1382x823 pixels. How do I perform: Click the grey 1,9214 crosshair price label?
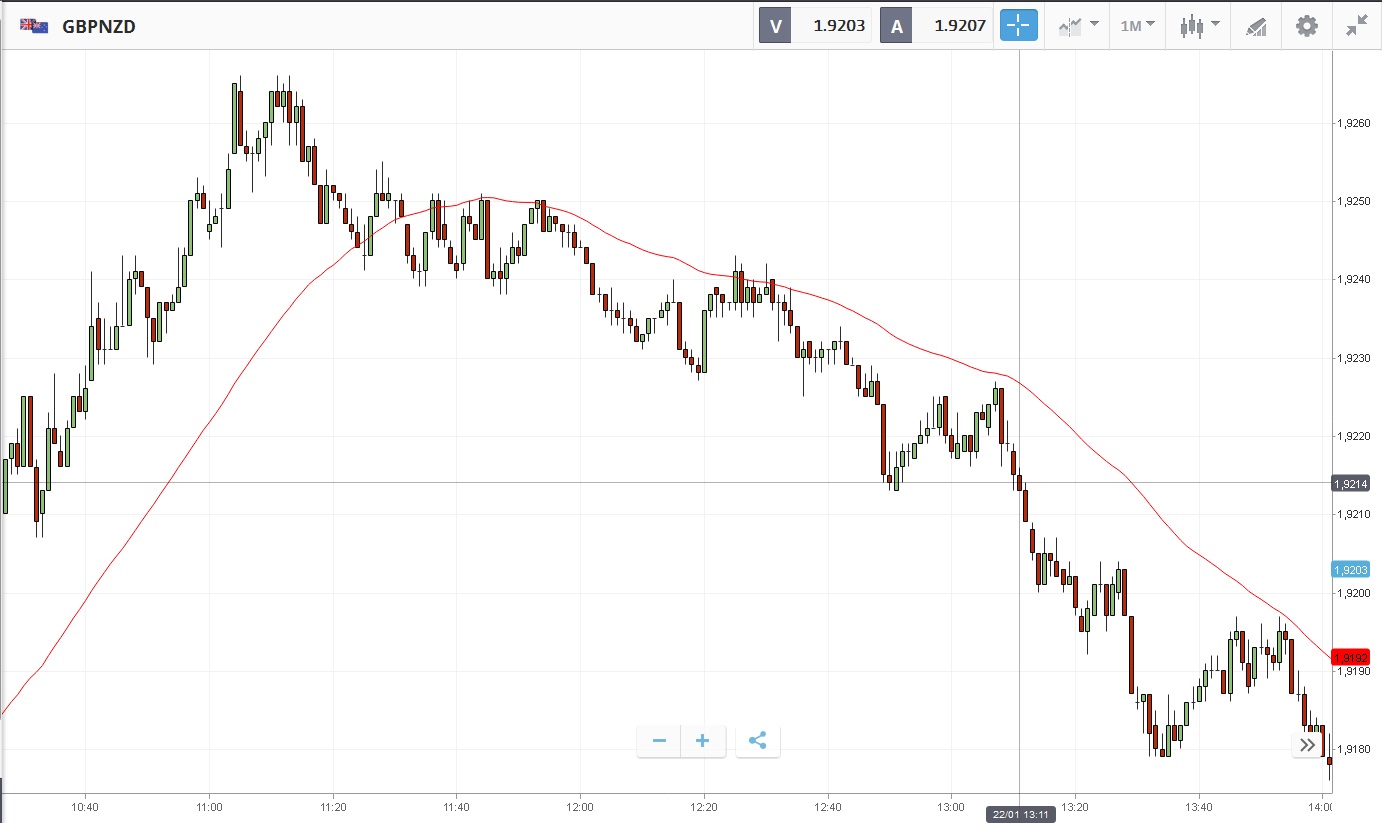pos(1350,483)
